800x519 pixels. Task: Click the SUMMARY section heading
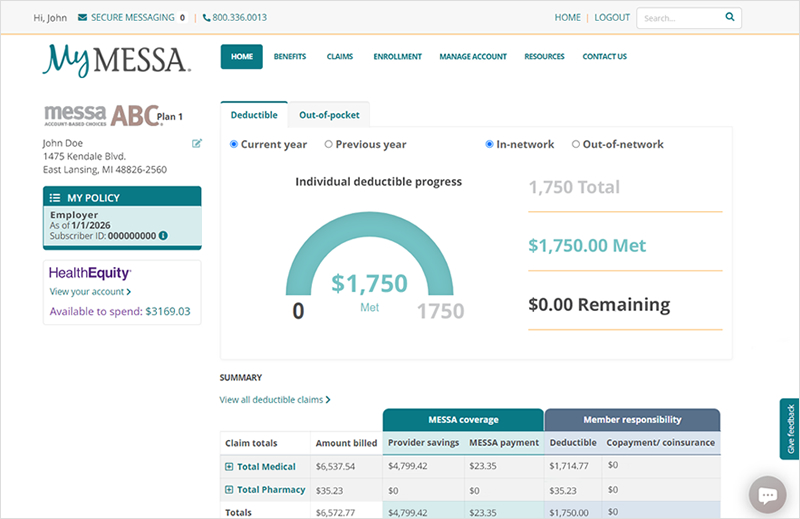pos(240,378)
